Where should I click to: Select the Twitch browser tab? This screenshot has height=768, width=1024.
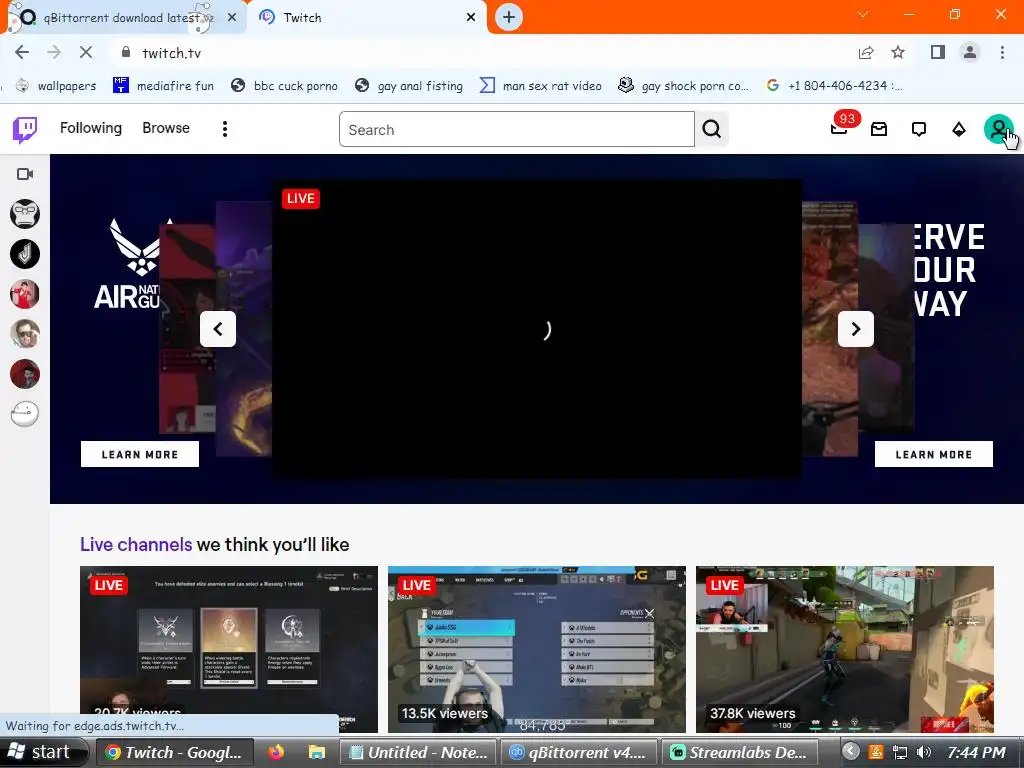point(366,18)
